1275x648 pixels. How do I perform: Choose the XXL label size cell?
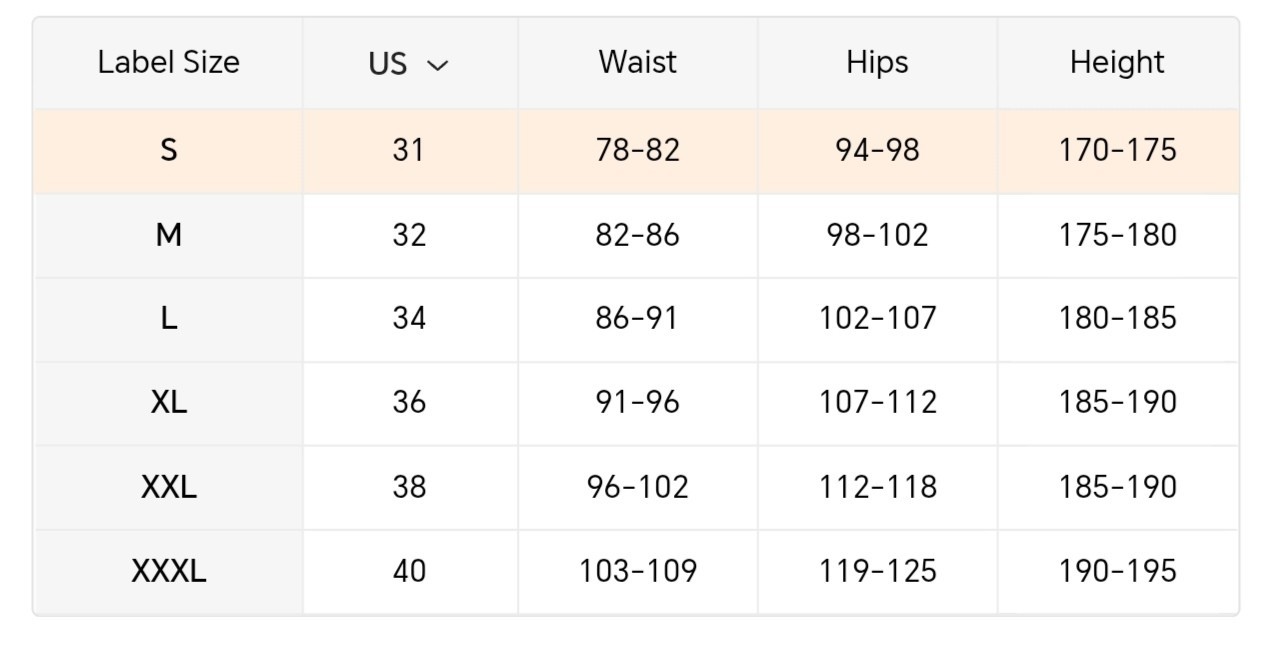(x=168, y=487)
